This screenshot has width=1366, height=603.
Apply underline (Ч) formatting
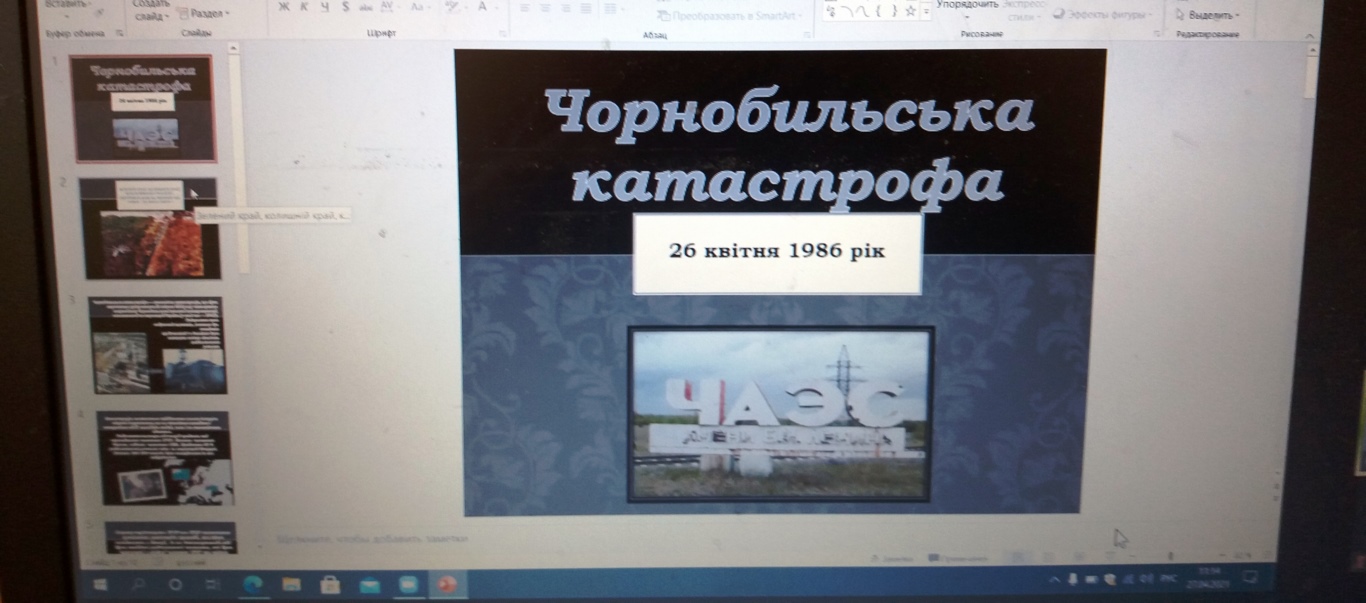tap(324, 7)
